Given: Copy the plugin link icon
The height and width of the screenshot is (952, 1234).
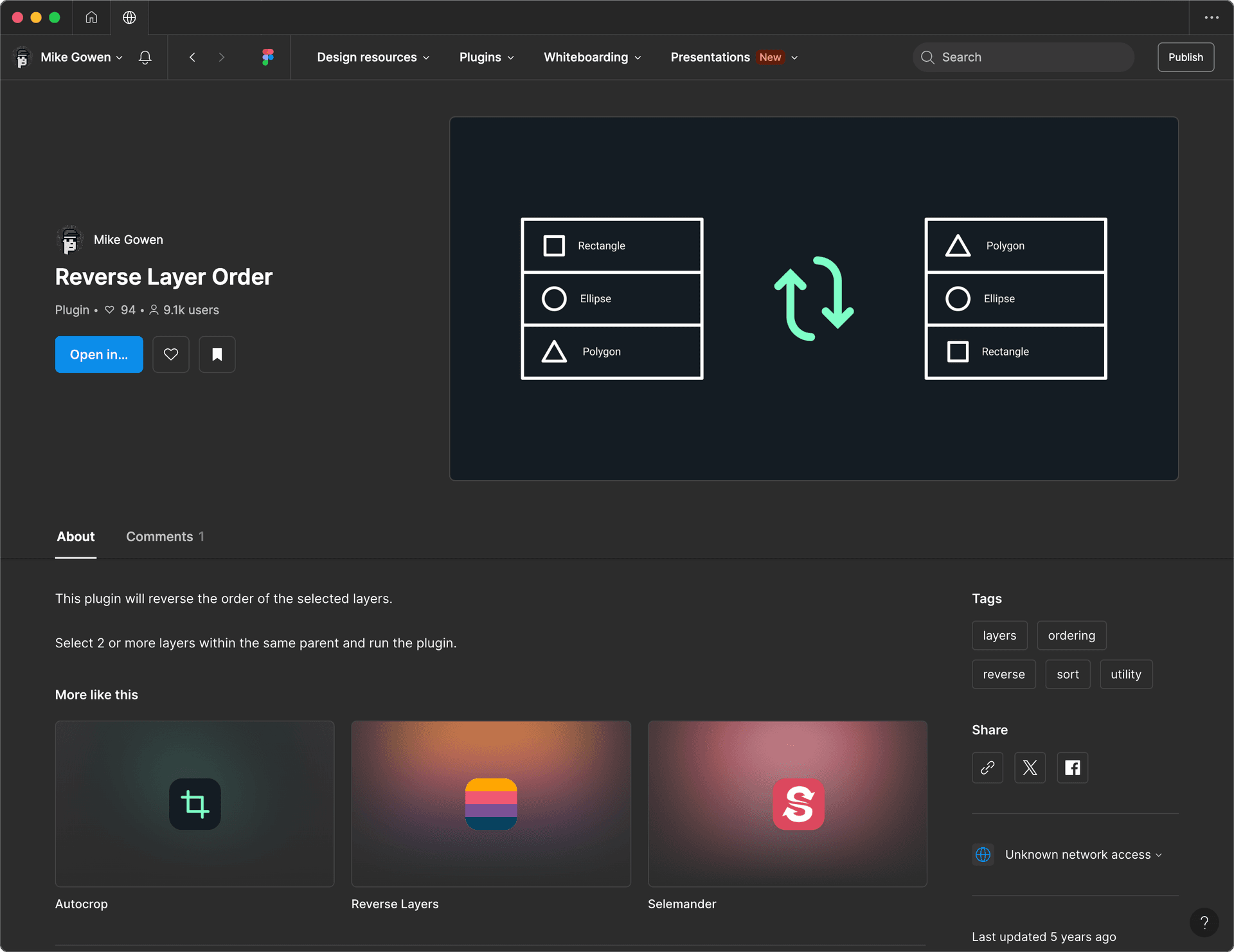Looking at the screenshot, I should click(987, 768).
